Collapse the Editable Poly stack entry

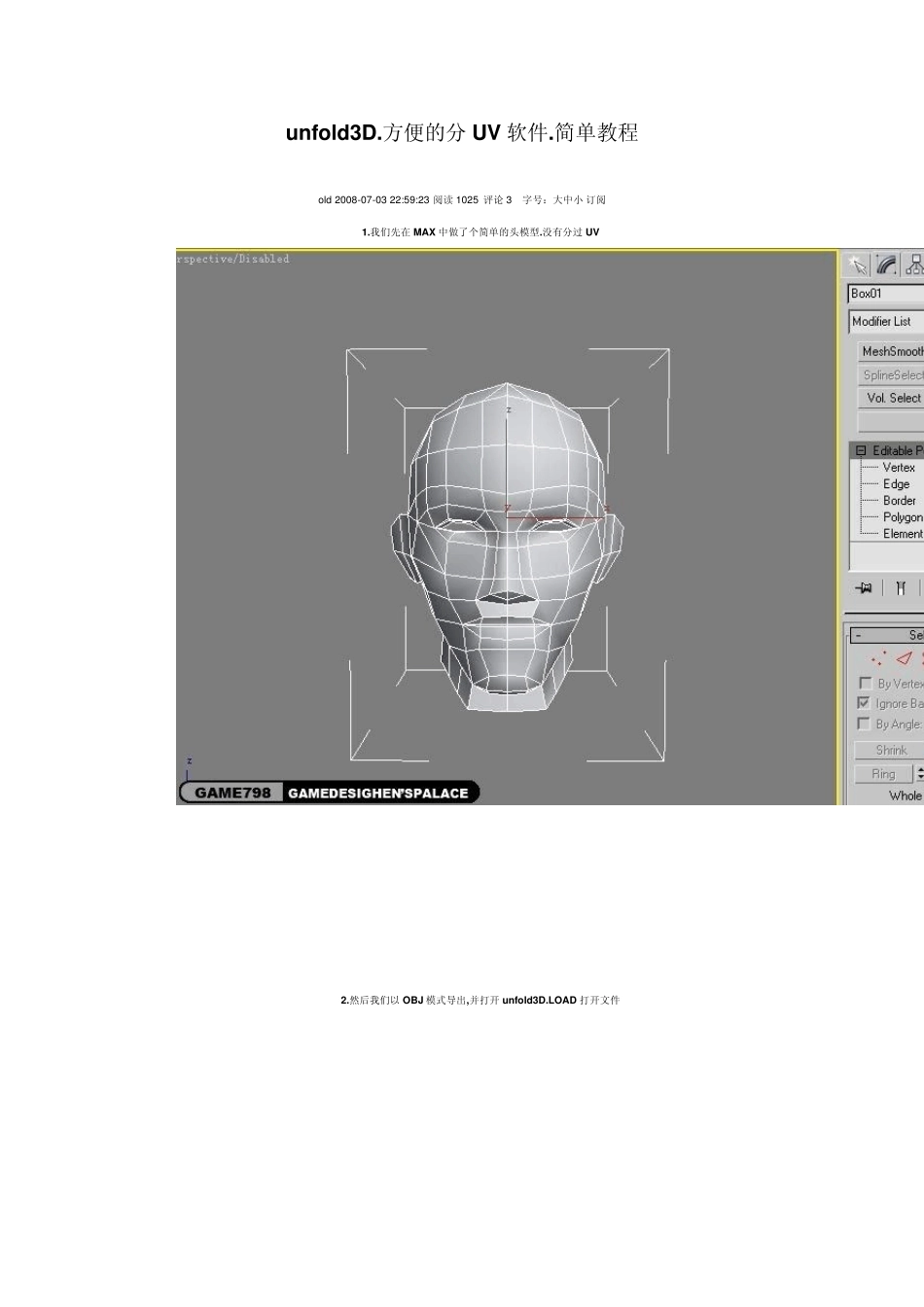click(x=861, y=450)
